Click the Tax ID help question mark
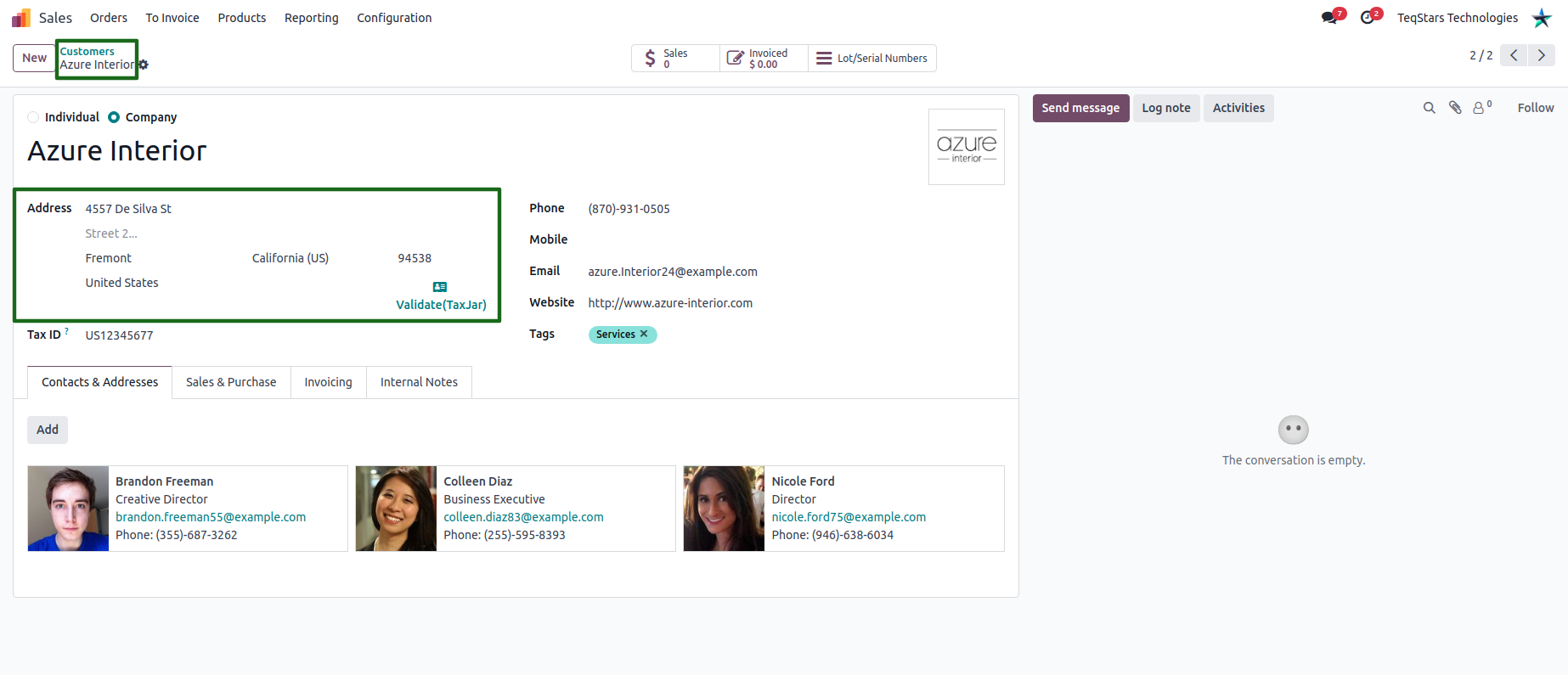The image size is (1568, 675). tap(66, 331)
